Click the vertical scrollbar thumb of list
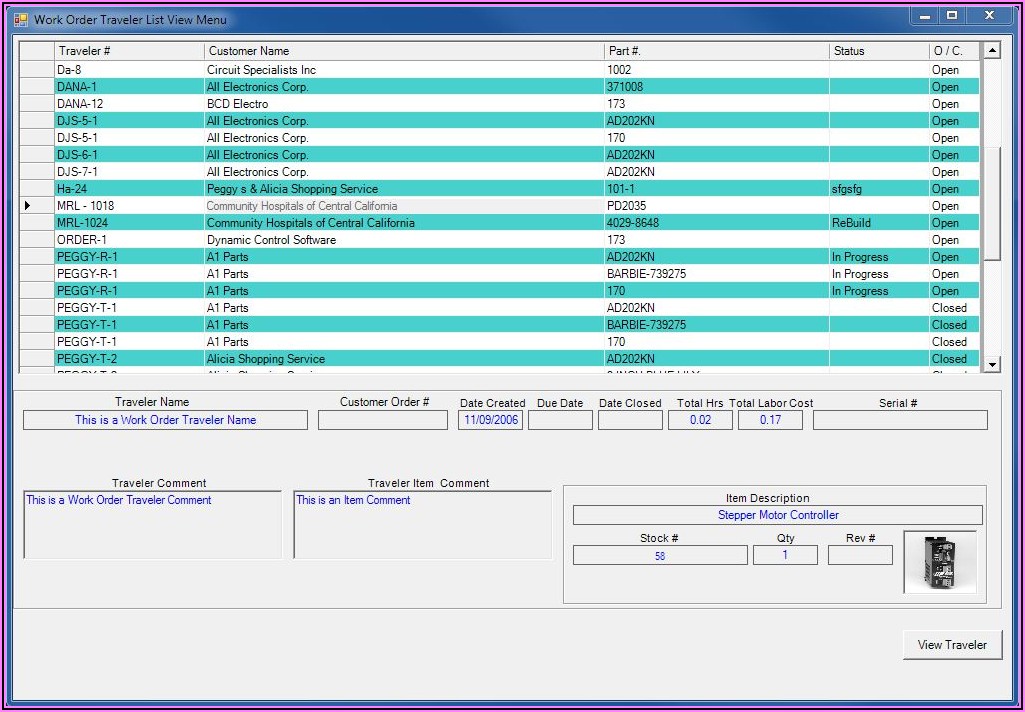Viewport: 1025px width, 712px height. click(991, 204)
